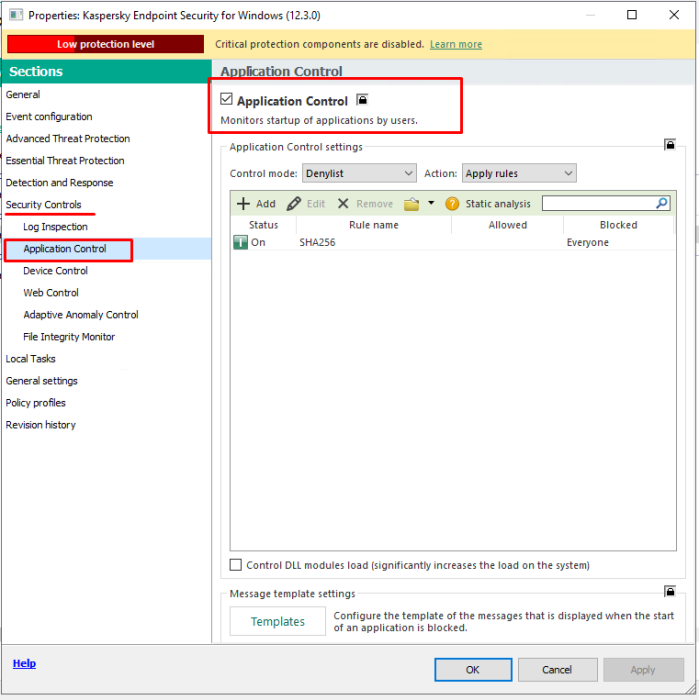
Task: Open Essential Threat Protection section
Action: 65,160
